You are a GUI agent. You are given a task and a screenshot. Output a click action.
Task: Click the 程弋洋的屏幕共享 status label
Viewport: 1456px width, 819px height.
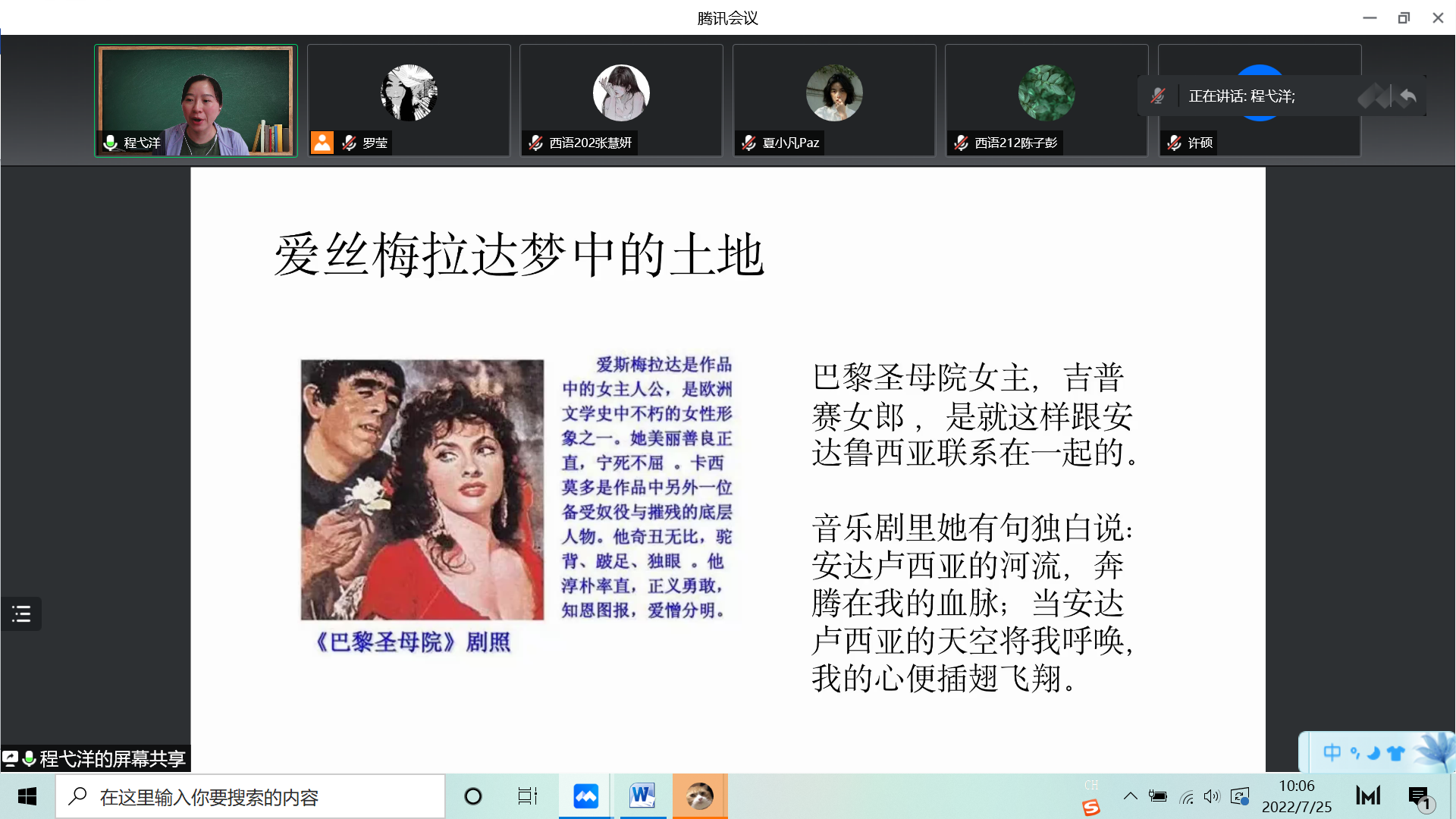pos(112,758)
